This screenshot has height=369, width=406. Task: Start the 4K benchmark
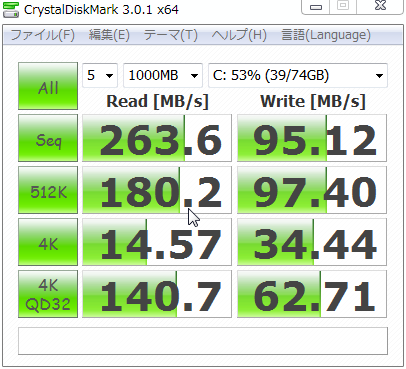click(x=48, y=242)
